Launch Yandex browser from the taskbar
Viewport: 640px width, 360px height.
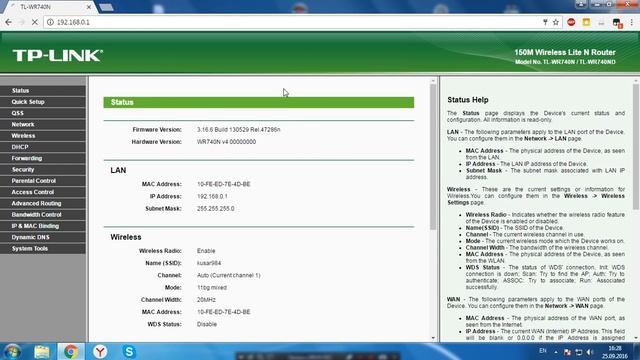pos(100,351)
